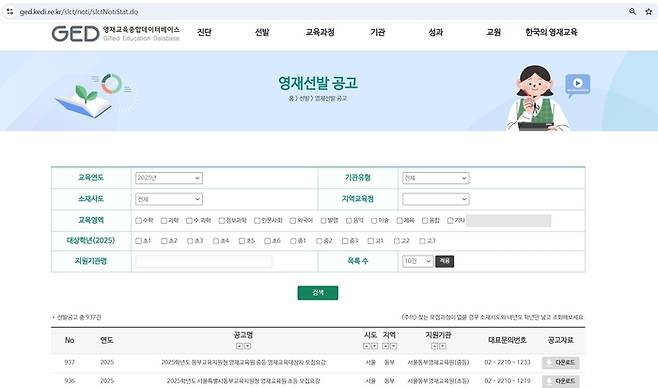
Task: Click the browser address bar URL
Action: (79, 12)
